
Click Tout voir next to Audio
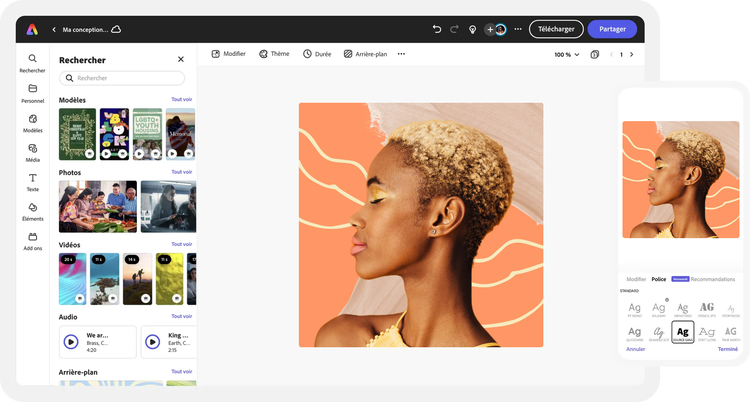tap(182, 316)
